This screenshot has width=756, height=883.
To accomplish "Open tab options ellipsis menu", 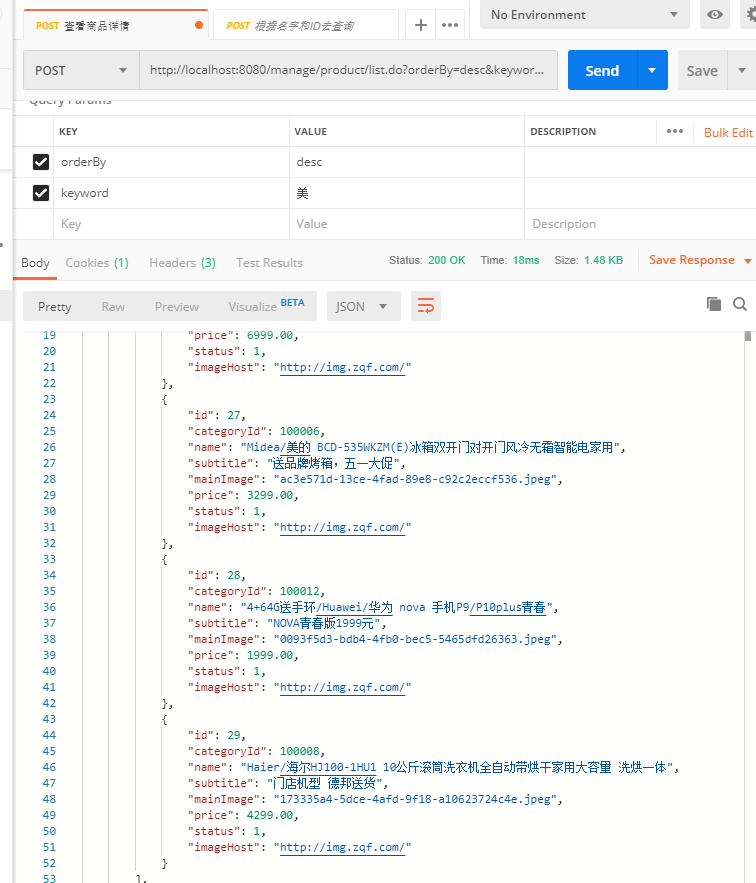I will (450, 25).
